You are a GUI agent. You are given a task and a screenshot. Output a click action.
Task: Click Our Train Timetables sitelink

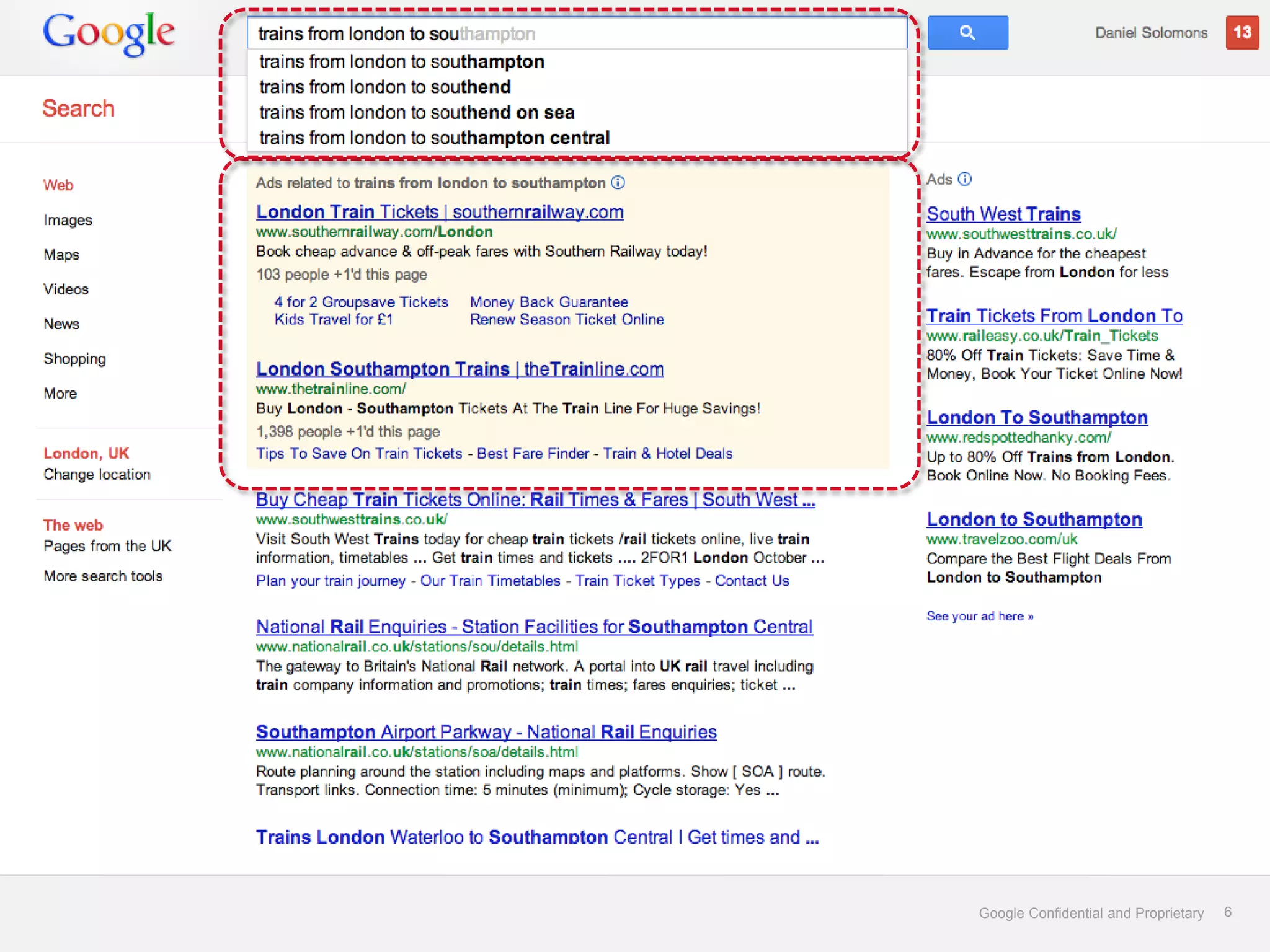tap(490, 581)
